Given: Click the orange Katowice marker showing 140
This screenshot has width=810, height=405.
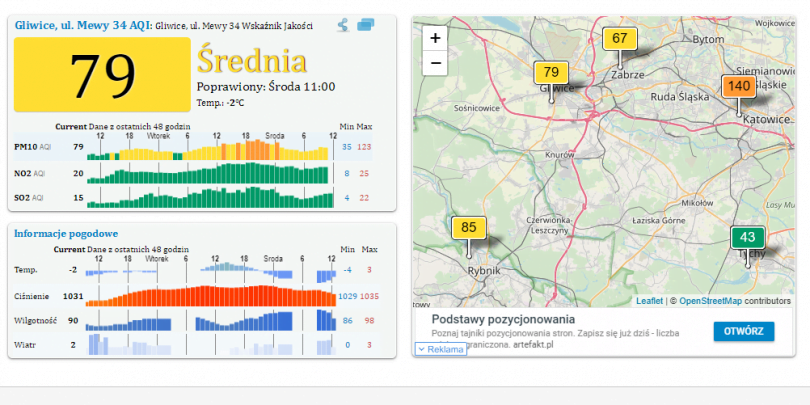Looking at the screenshot, I should point(739,87).
